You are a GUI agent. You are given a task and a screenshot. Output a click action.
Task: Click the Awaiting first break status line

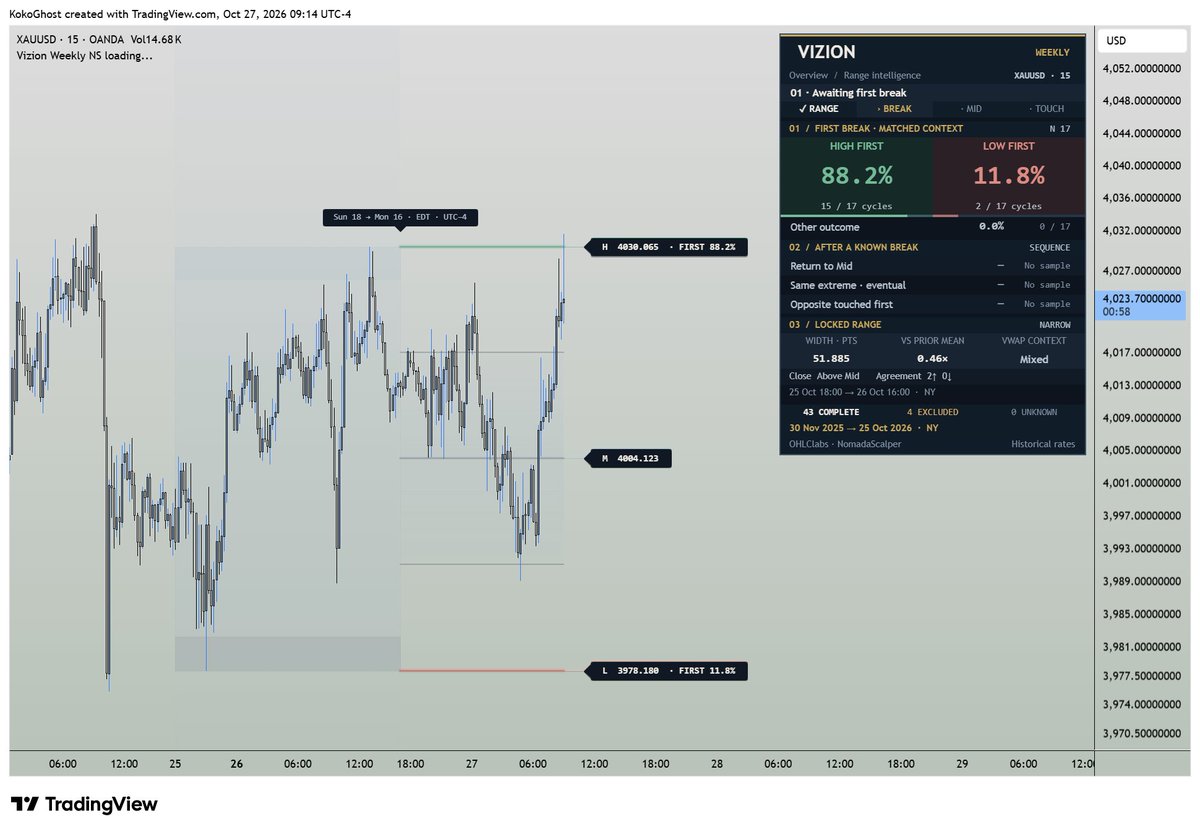[848, 92]
